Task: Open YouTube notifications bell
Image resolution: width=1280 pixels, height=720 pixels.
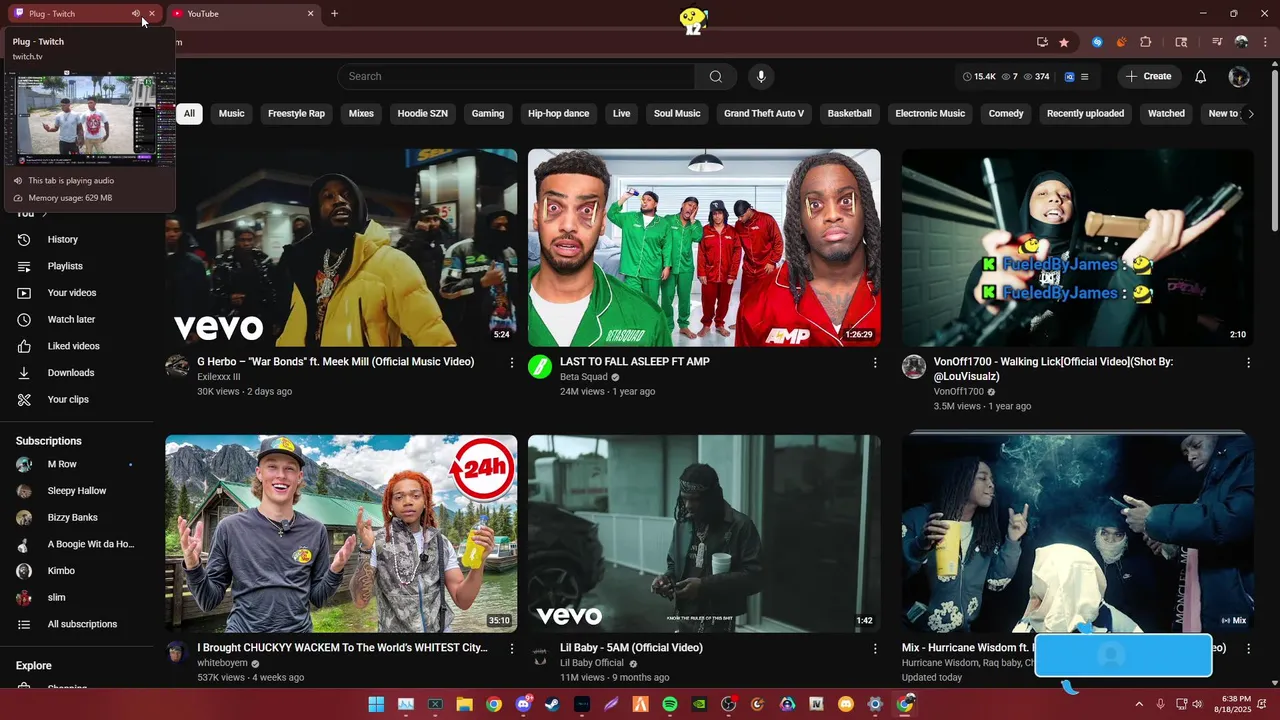Action: click(1201, 76)
